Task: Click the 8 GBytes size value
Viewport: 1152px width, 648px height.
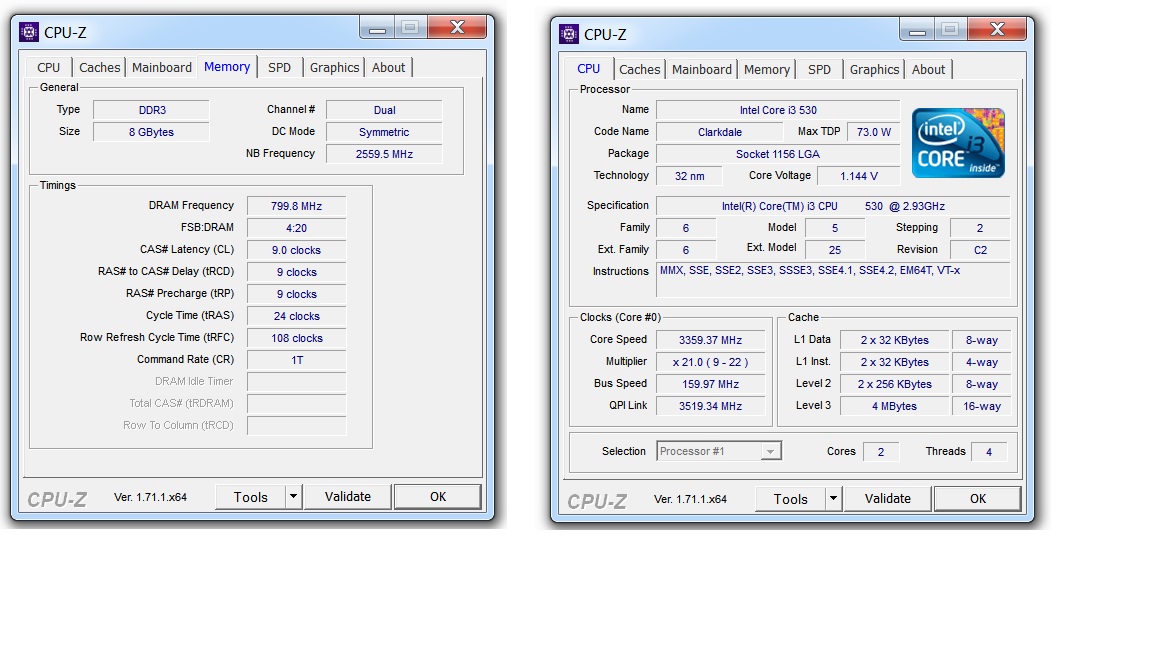Action: click(151, 132)
